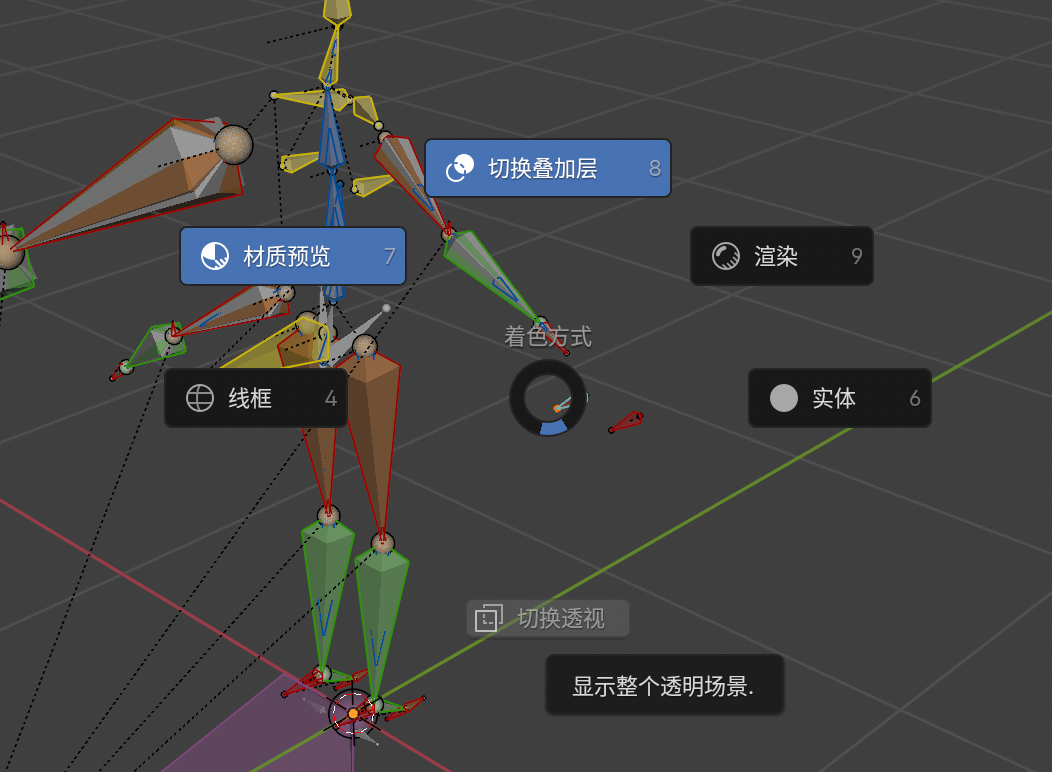Choose 实体 solid shading
Viewport: 1052px width, 772px height.
click(839, 398)
